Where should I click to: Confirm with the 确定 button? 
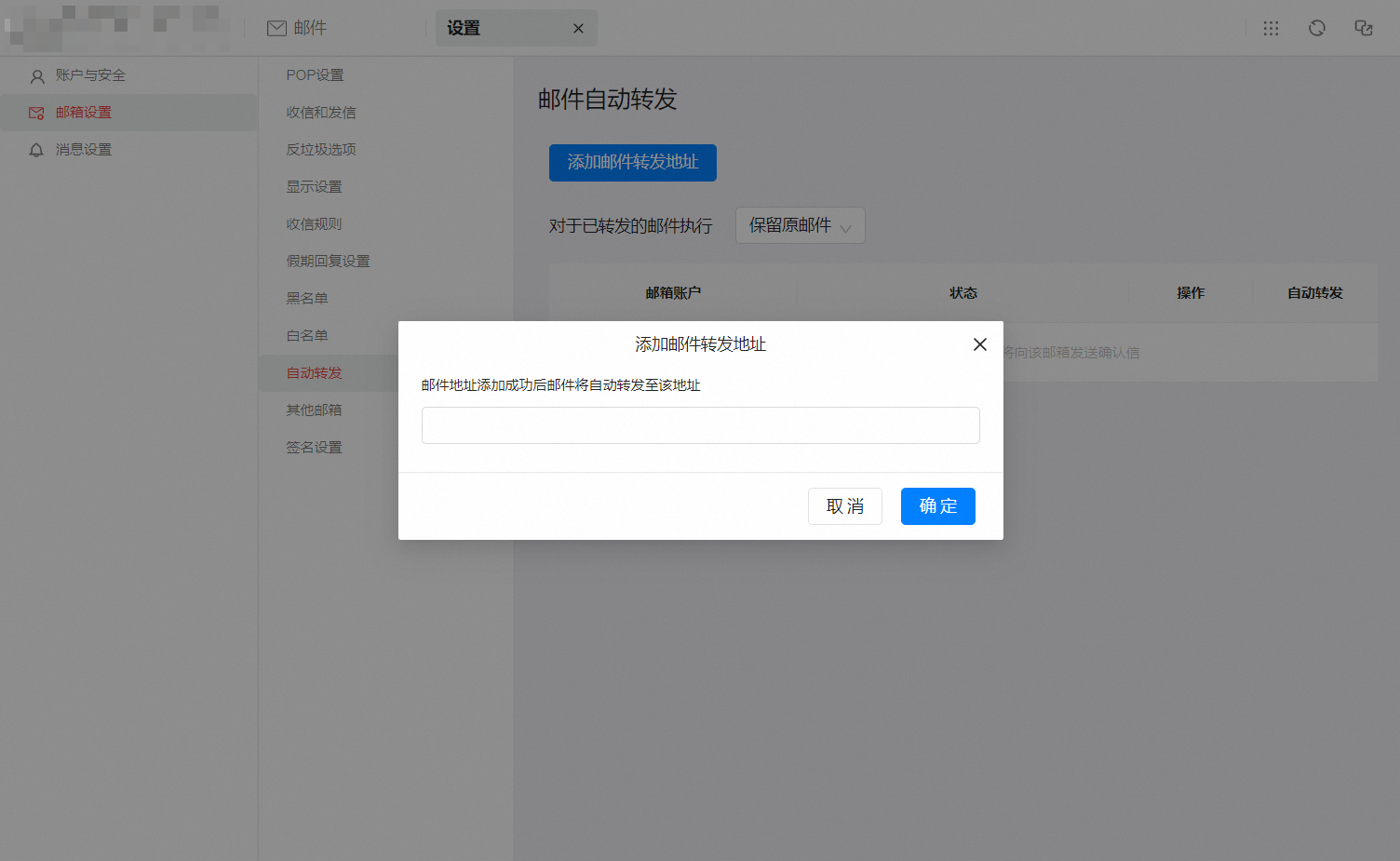click(938, 506)
